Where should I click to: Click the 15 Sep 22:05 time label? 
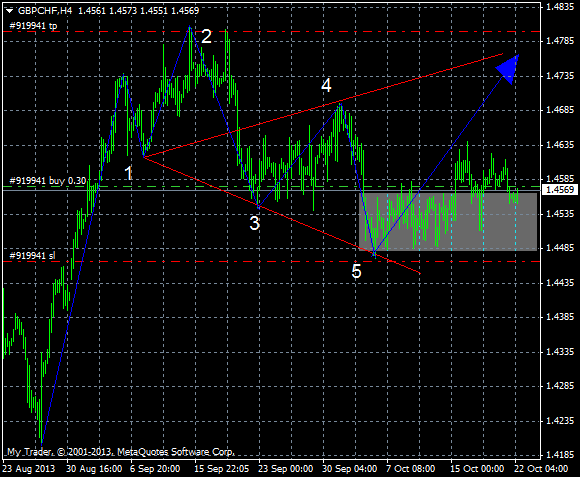coord(222,469)
